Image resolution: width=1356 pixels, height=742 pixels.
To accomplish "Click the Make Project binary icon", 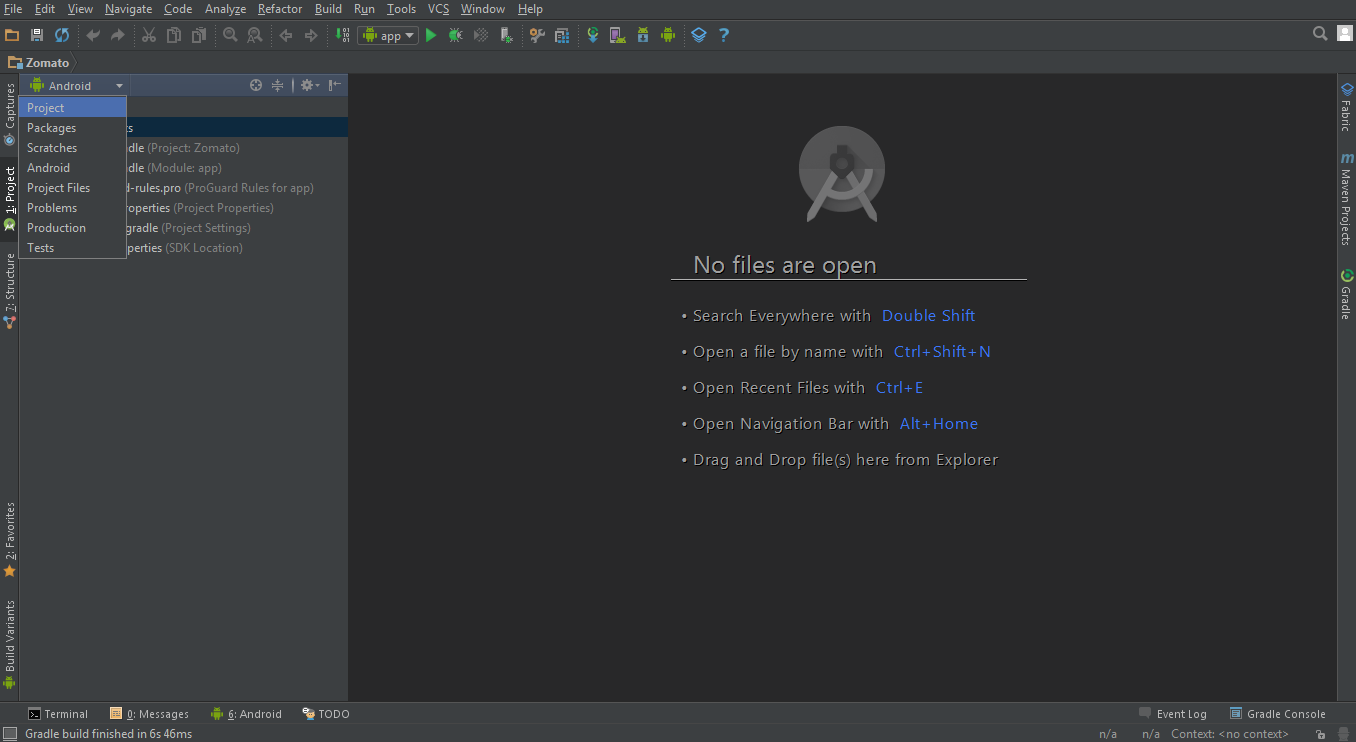I will tap(343, 35).
